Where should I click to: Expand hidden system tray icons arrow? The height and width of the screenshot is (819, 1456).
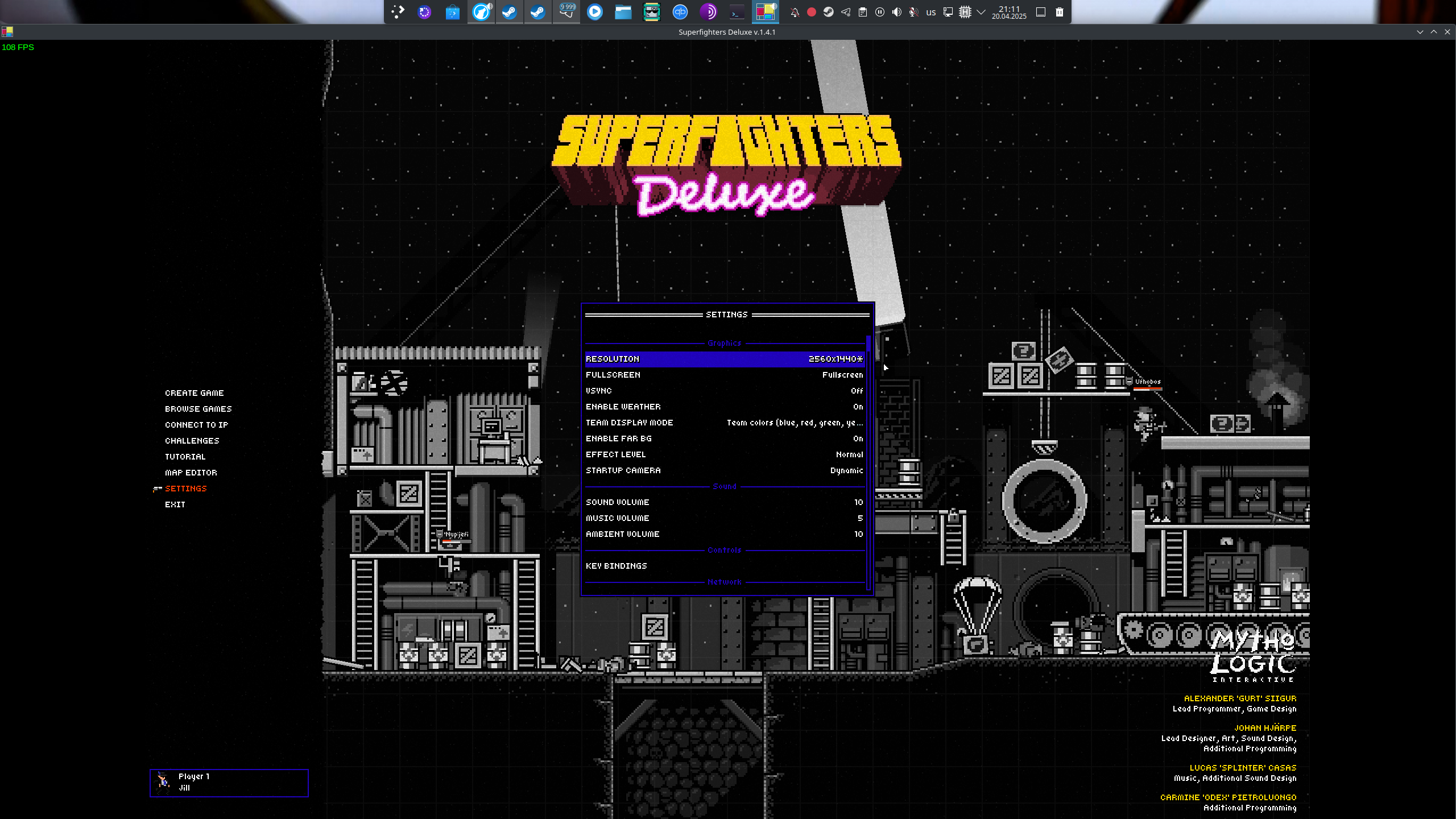[x=981, y=12]
